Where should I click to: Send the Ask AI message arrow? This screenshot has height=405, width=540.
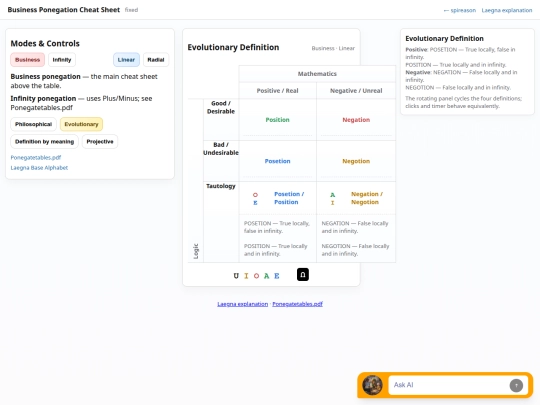coord(516,385)
